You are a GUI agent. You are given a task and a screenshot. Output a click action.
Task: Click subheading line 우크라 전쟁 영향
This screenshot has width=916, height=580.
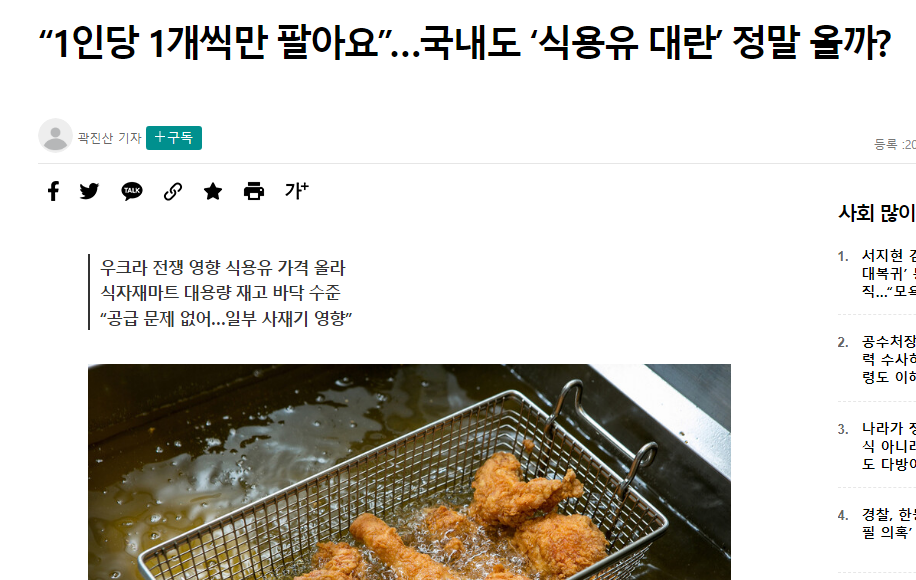(223, 268)
